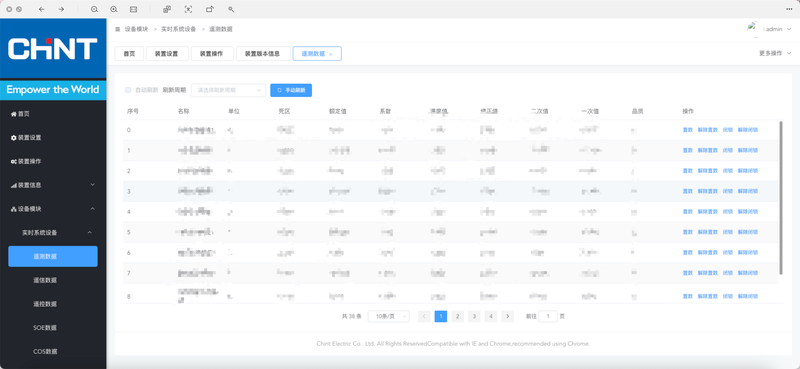Switch to the 首页 tab

coord(129,54)
